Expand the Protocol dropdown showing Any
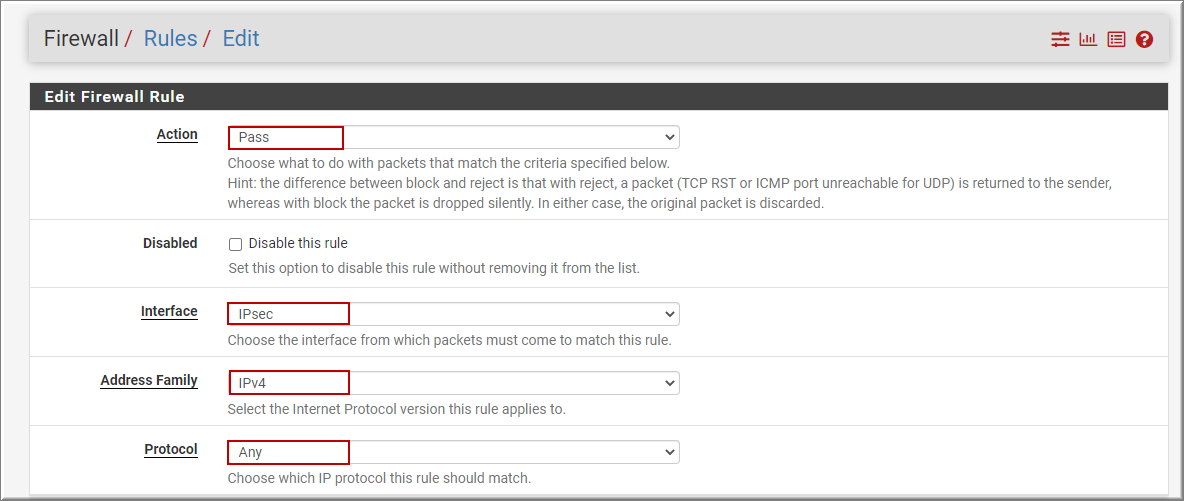The width and height of the screenshot is (1184, 501). pyautogui.click(x=453, y=453)
